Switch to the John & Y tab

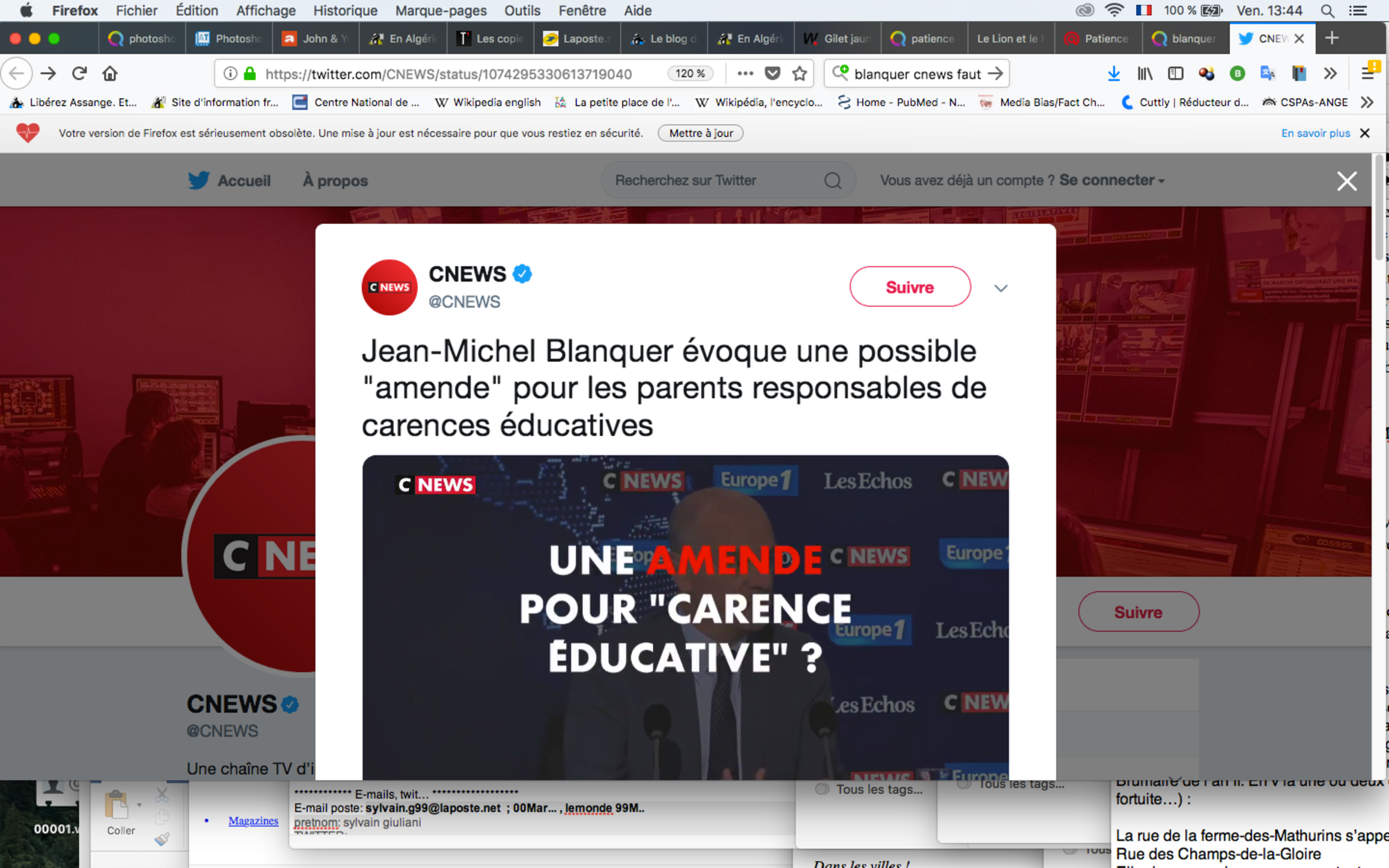click(x=316, y=39)
